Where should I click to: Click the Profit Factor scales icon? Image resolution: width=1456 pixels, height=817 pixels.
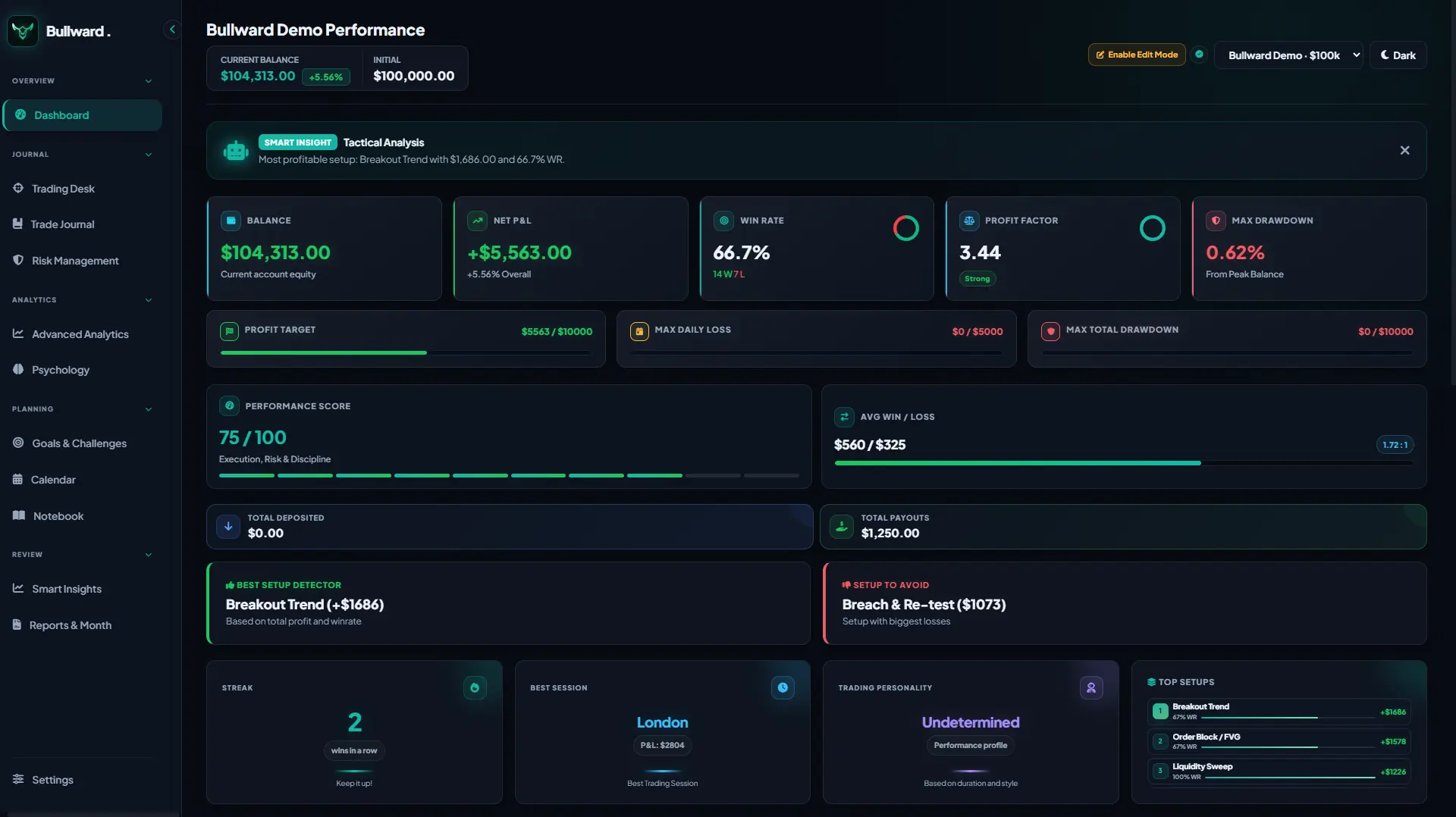point(969,221)
